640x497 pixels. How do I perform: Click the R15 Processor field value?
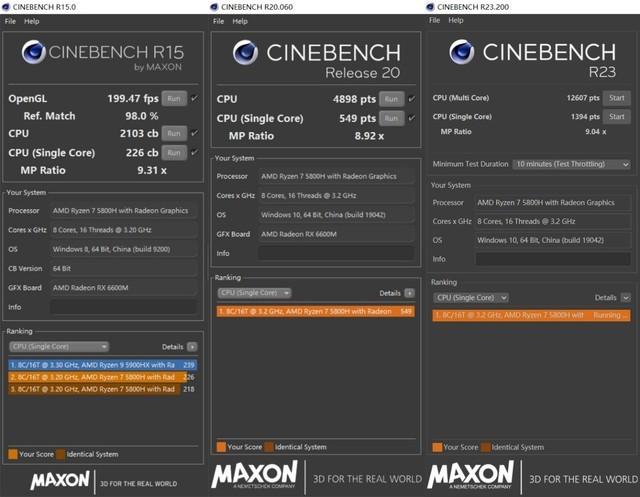tap(123, 211)
